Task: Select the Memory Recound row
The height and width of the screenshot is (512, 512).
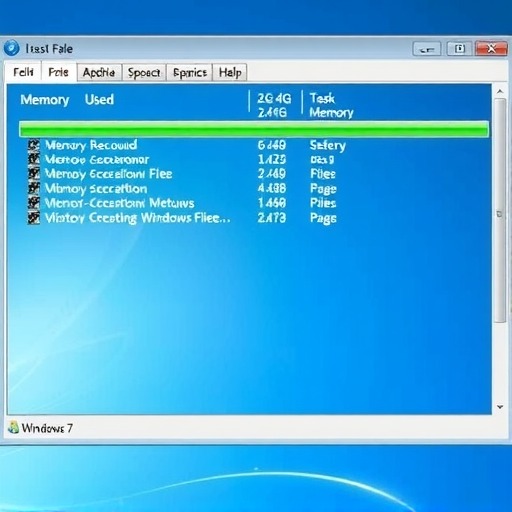Action: tap(187, 145)
